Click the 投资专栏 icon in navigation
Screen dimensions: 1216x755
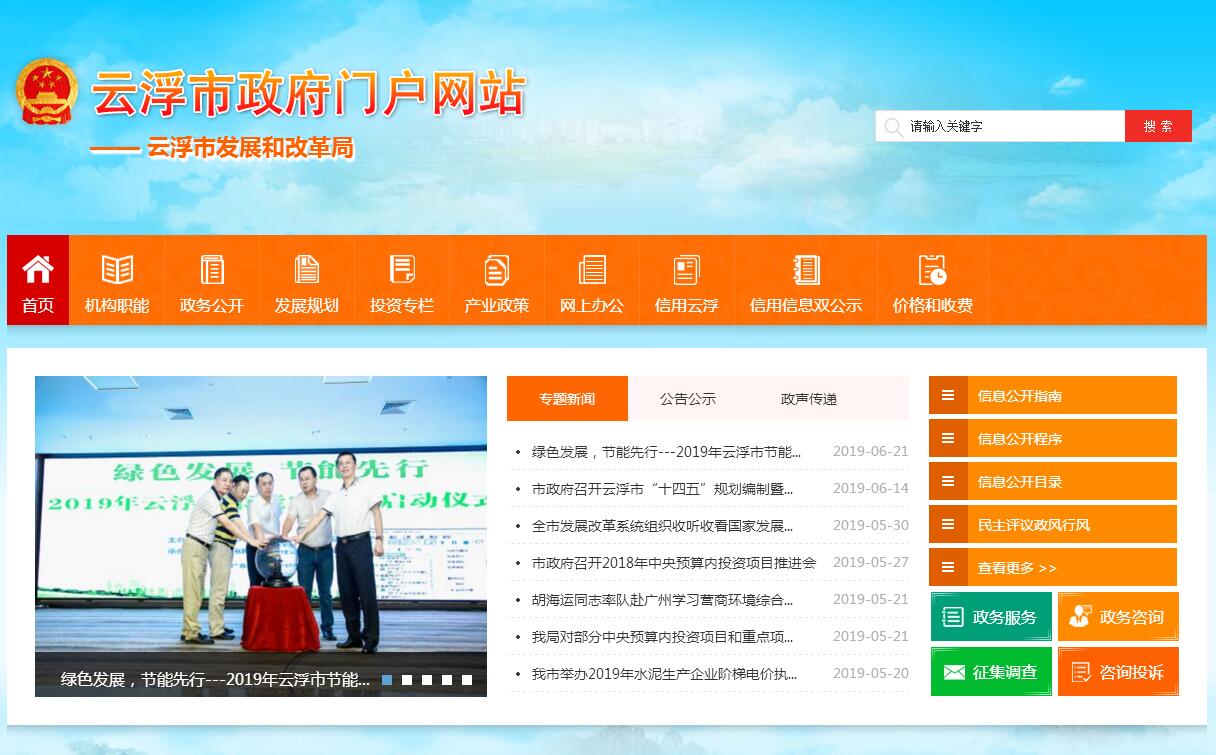pos(402,270)
